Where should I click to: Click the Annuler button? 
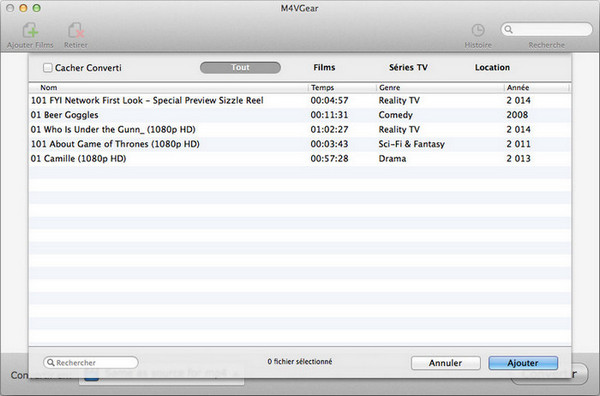445,363
